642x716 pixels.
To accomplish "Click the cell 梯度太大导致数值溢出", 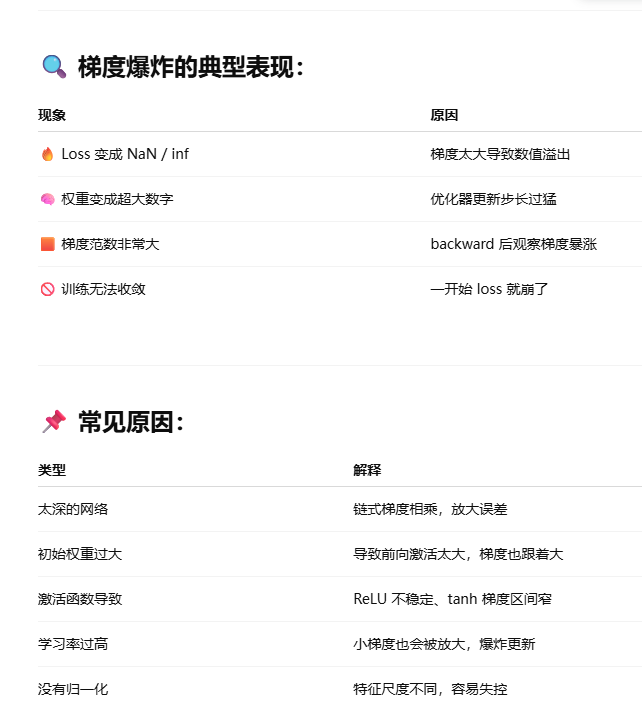I will pos(500,154).
